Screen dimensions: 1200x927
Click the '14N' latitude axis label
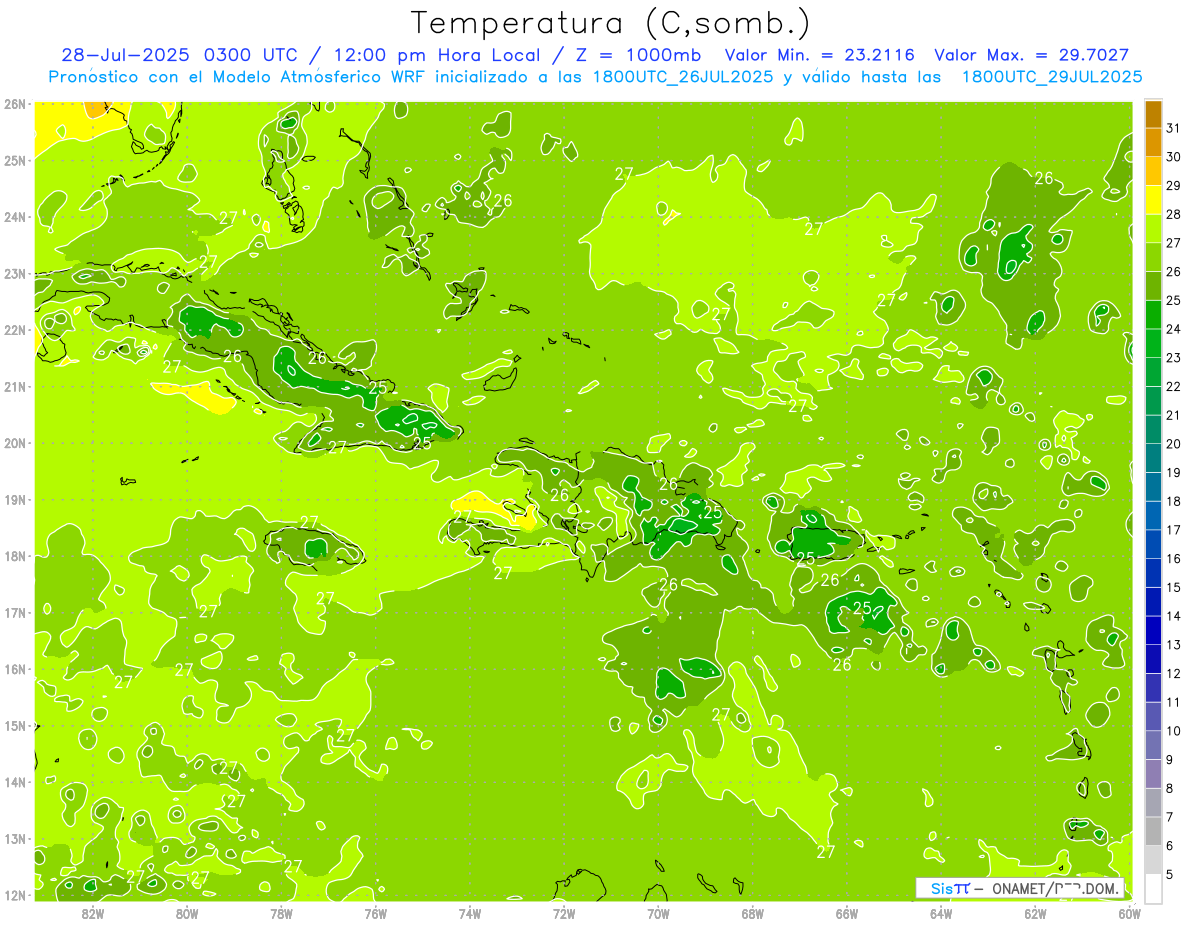(x=14, y=782)
